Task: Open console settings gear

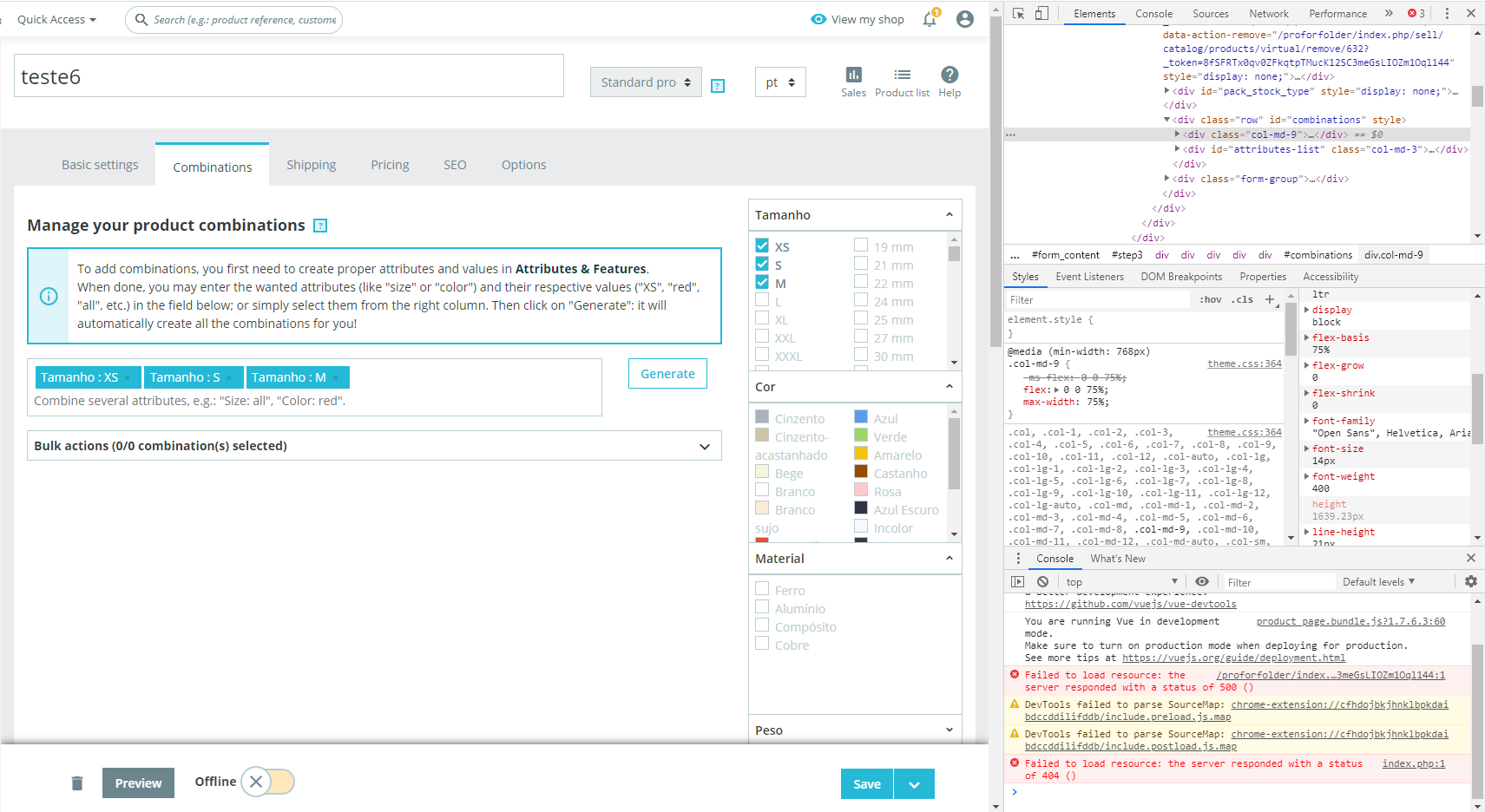Action: click(x=1471, y=581)
